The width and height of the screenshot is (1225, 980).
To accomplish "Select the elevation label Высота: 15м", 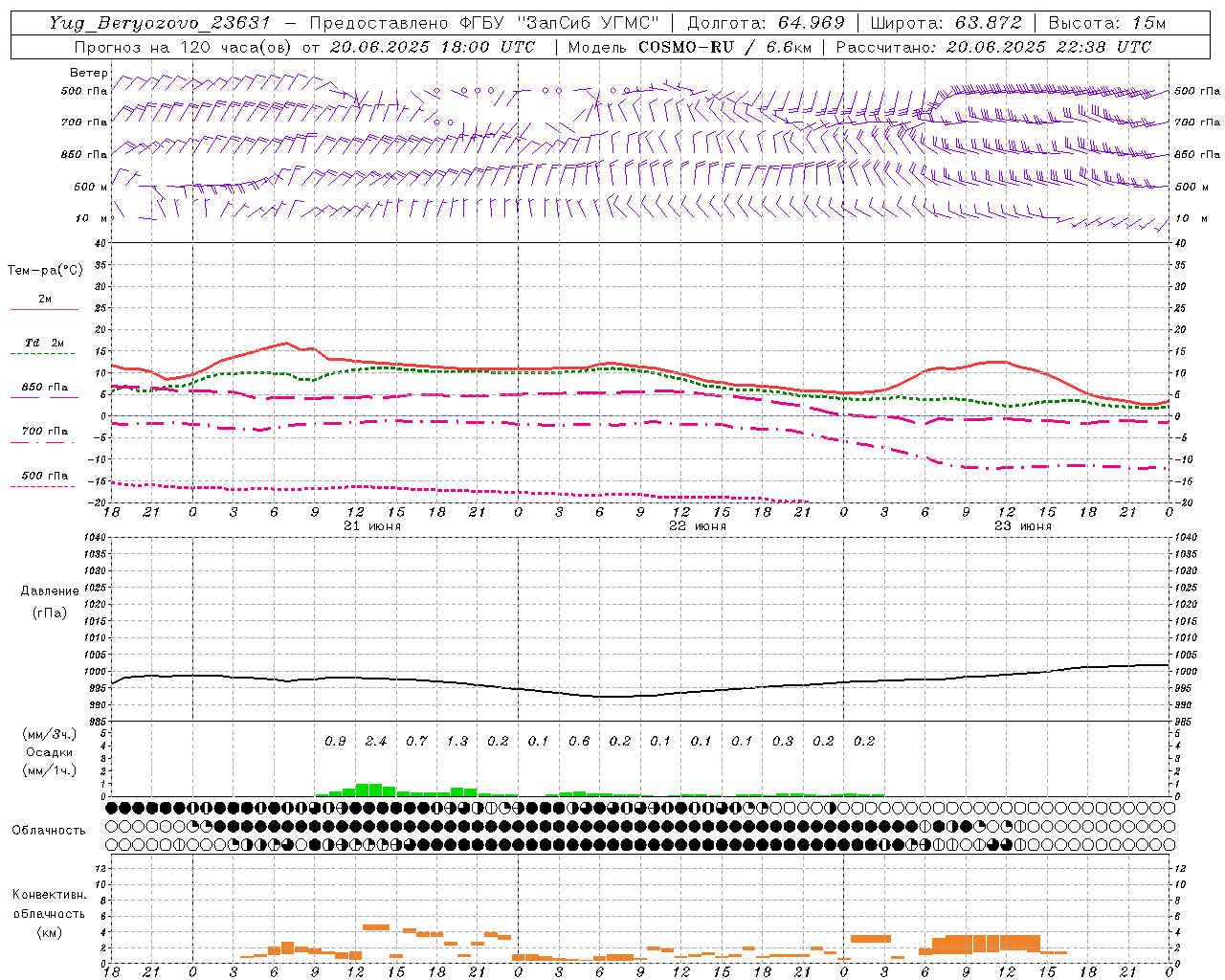I will tap(1107, 23).
